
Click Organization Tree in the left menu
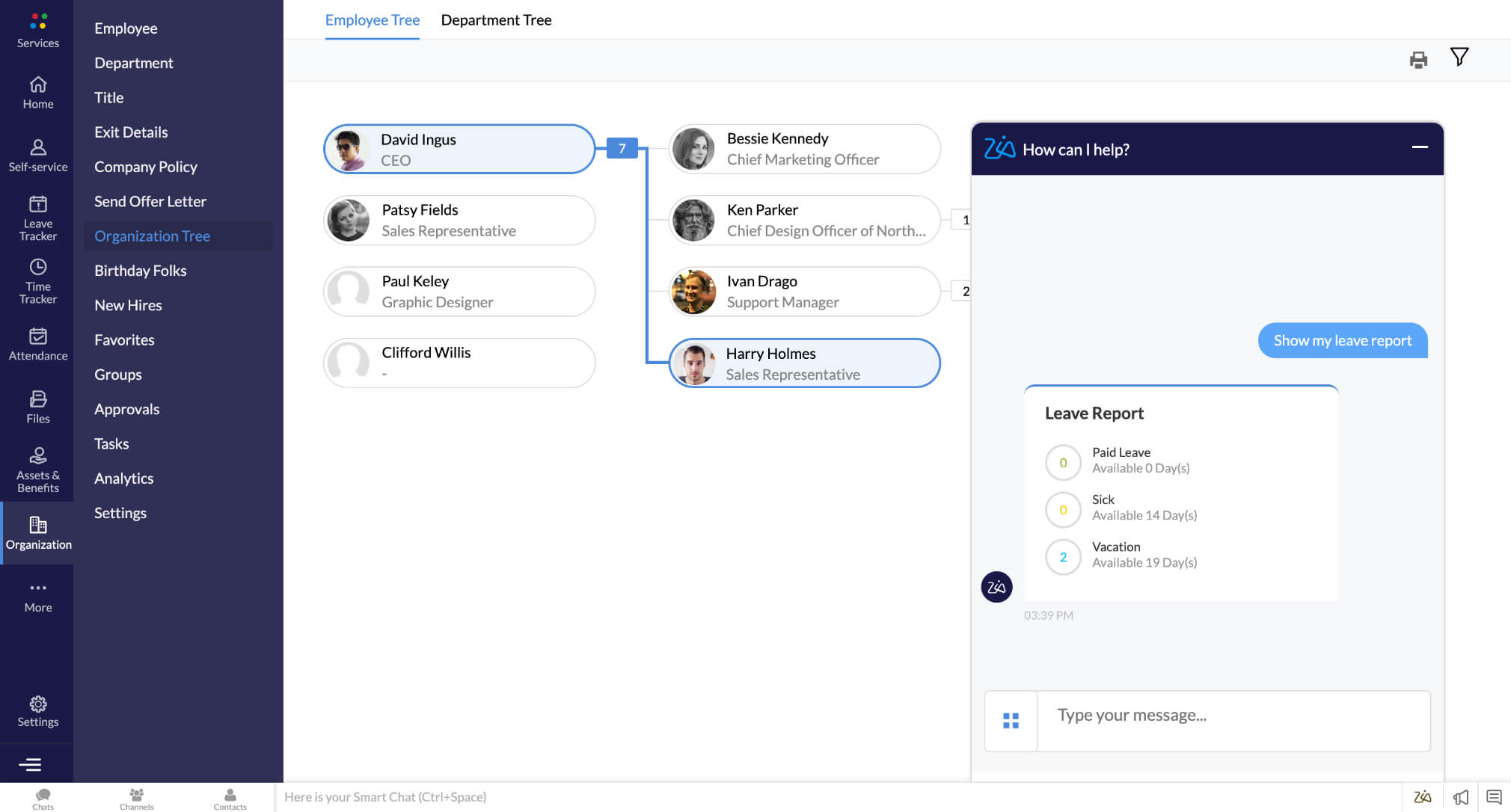[x=152, y=235]
